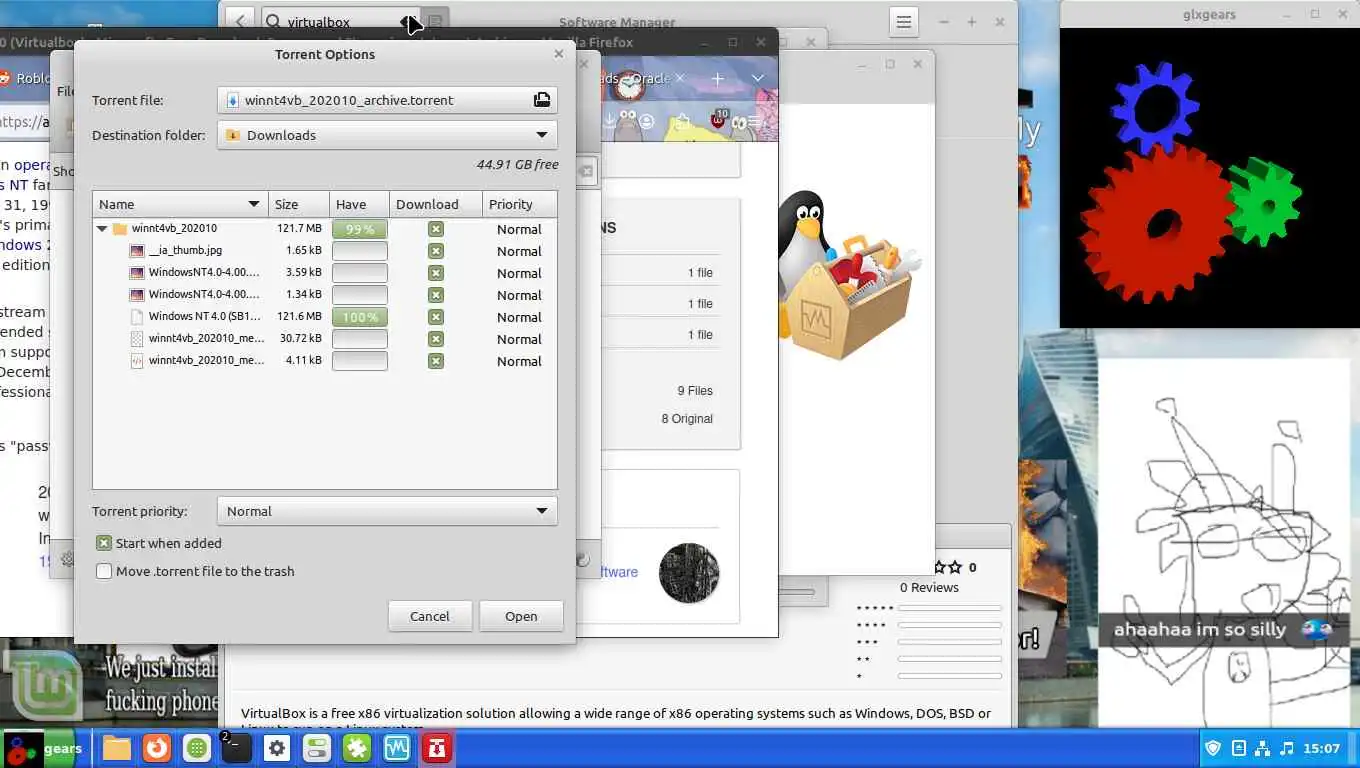Image resolution: width=1360 pixels, height=768 pixels.
Task: Sort file list by Size column
Action: click(x=298, y=204)
